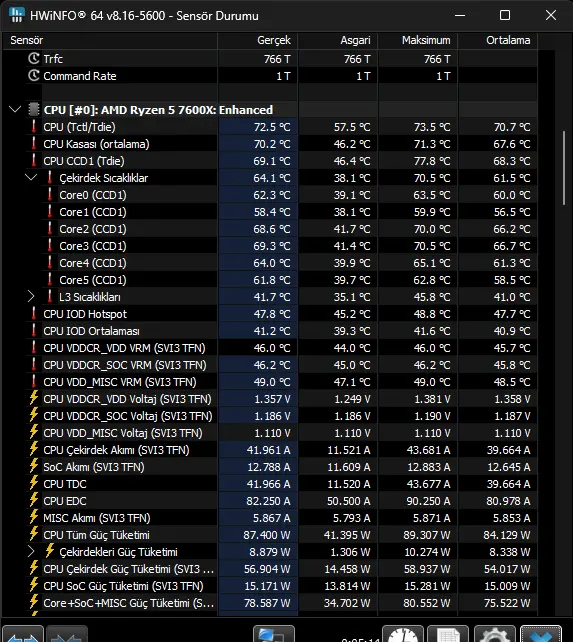Click the lightning icon of CPU EDC

pos(34,501)
